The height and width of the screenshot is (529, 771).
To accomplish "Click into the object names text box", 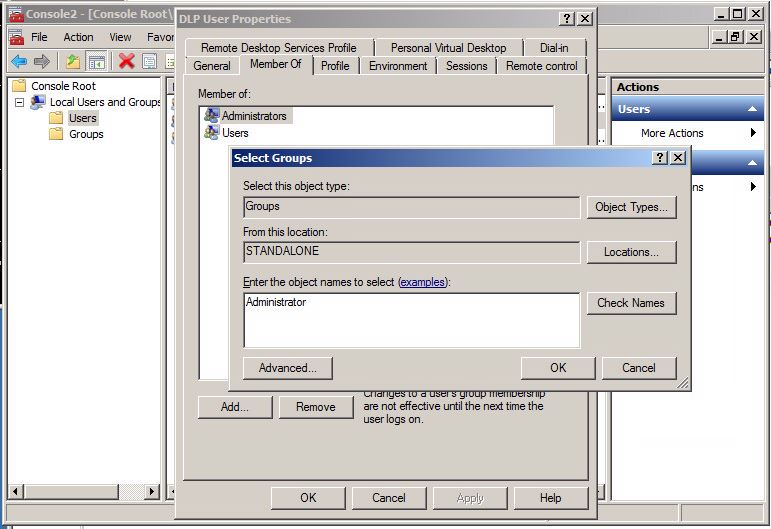I will pos(411,320).
